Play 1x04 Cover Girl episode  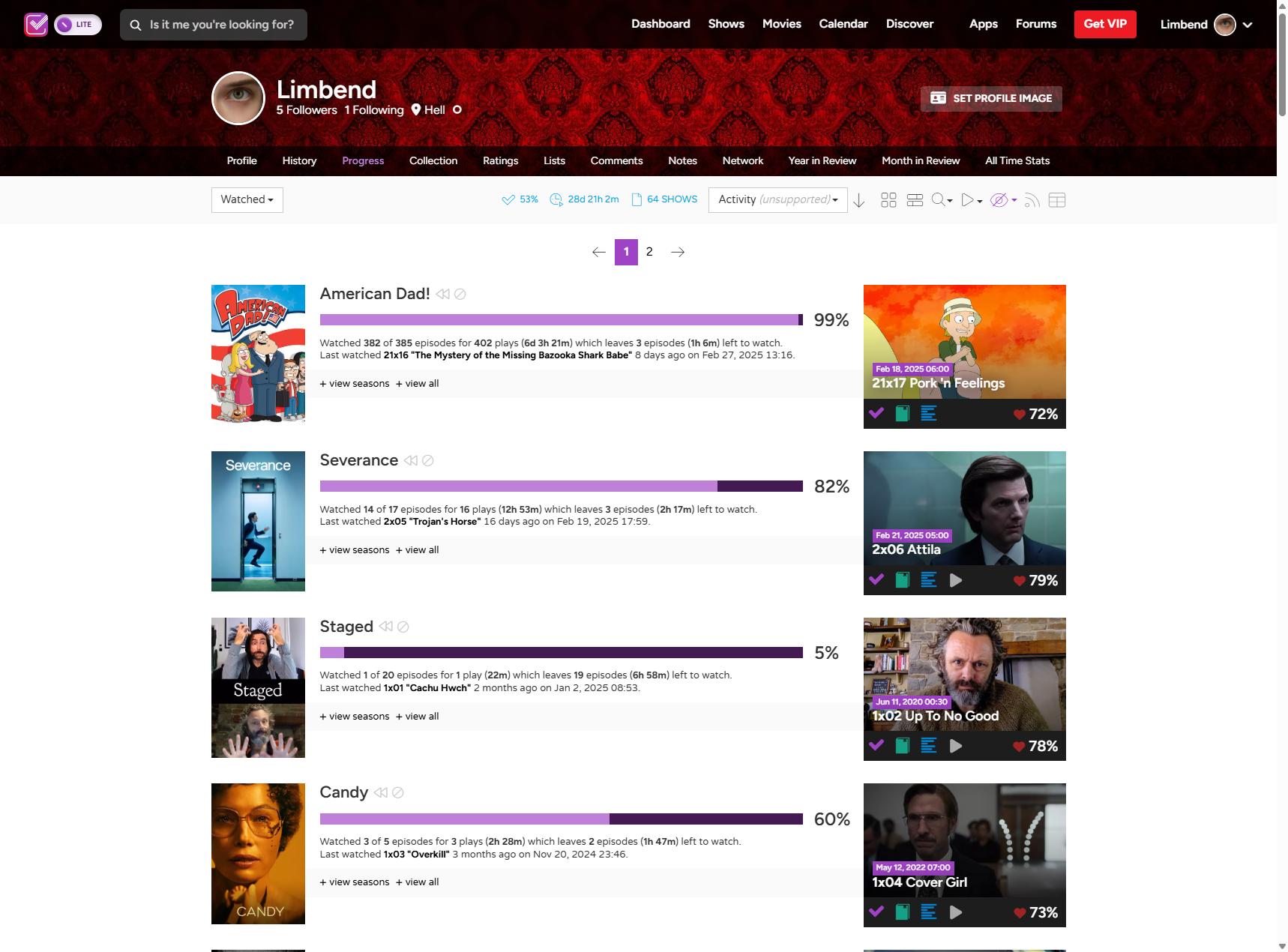[x=956, y=912]
